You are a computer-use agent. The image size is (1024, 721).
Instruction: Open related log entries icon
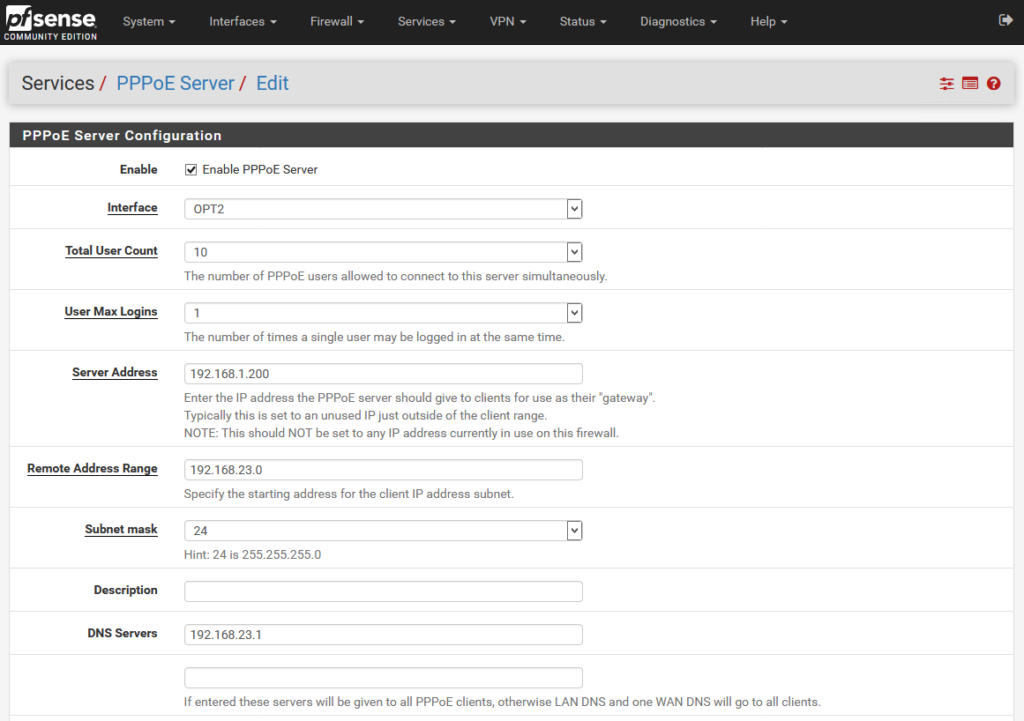click(970, 84)
